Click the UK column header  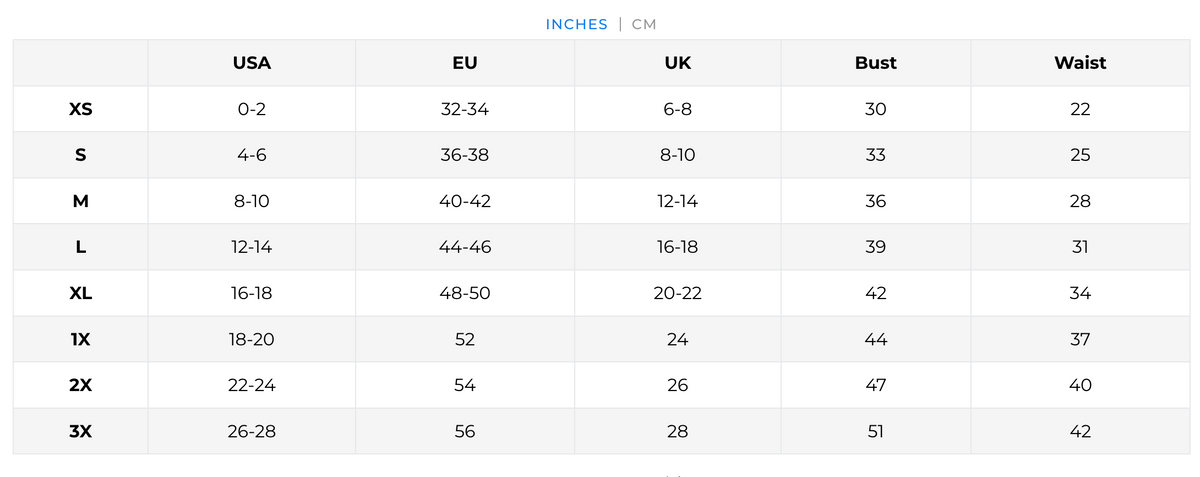(x=677, y=63)
